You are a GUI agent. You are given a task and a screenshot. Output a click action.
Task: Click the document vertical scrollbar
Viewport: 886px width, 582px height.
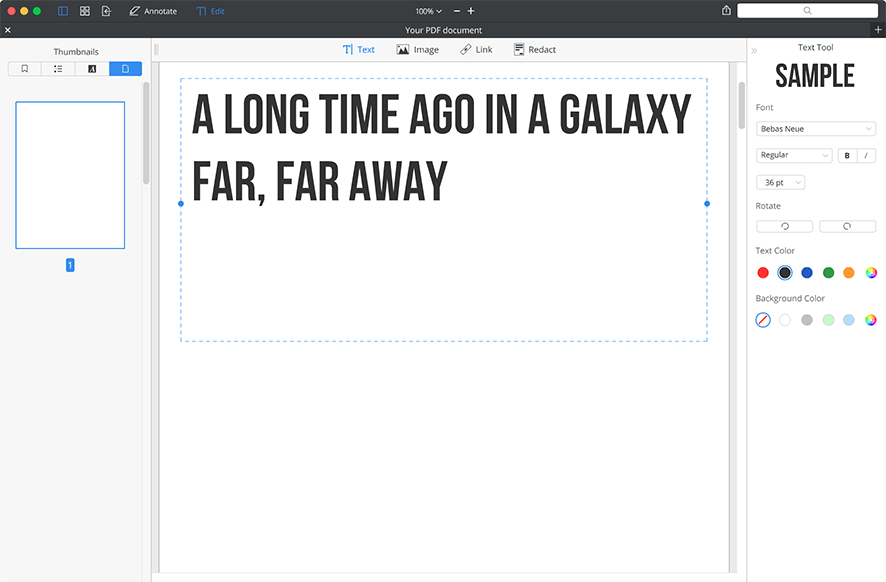tap(741, 106)
